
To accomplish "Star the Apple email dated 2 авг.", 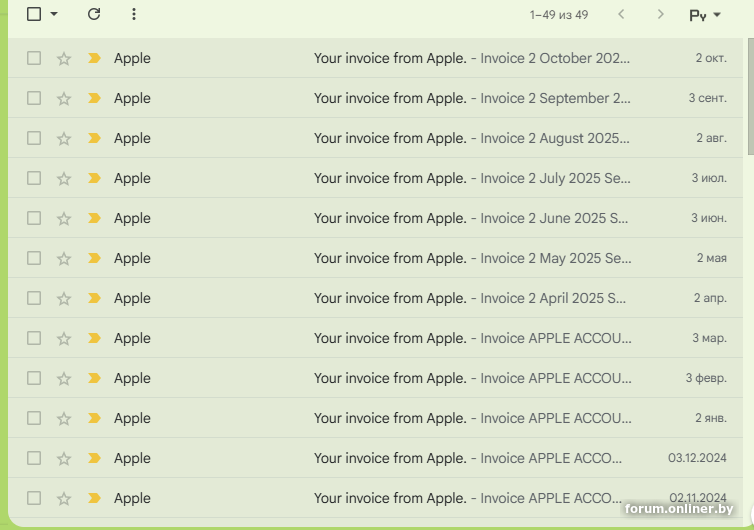I will coord(64,138).
